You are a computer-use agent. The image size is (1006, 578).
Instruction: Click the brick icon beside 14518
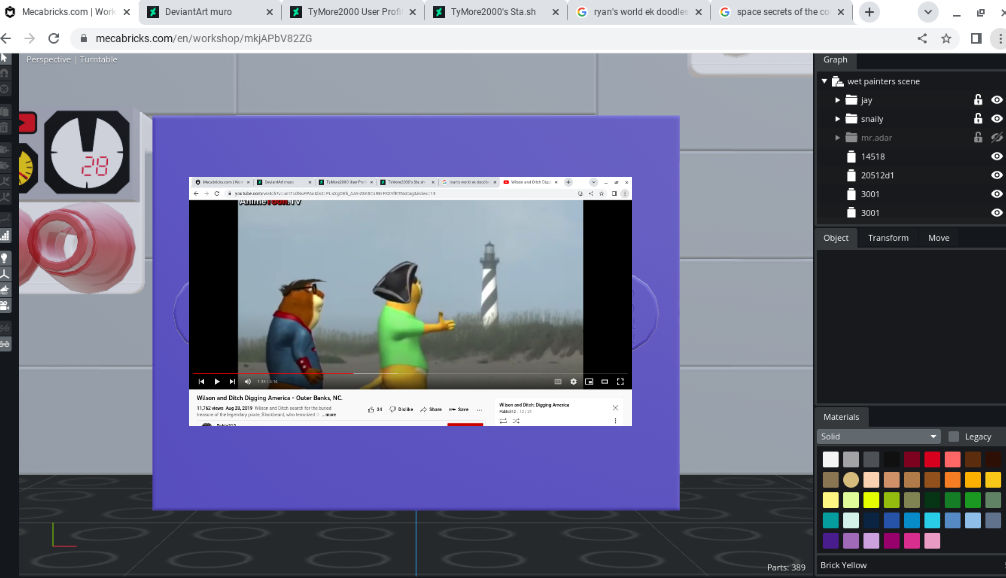851,157
